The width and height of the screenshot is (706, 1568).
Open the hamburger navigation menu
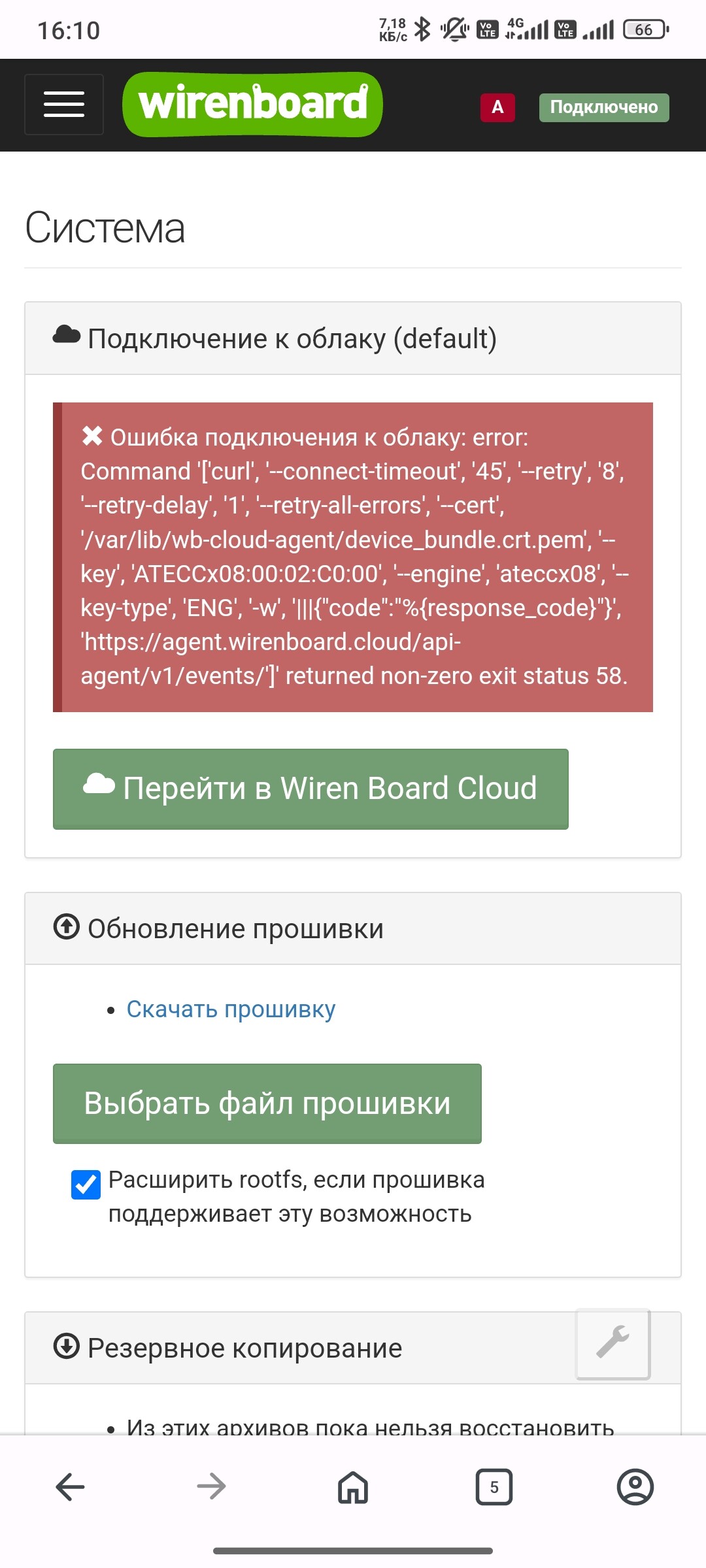64,105
